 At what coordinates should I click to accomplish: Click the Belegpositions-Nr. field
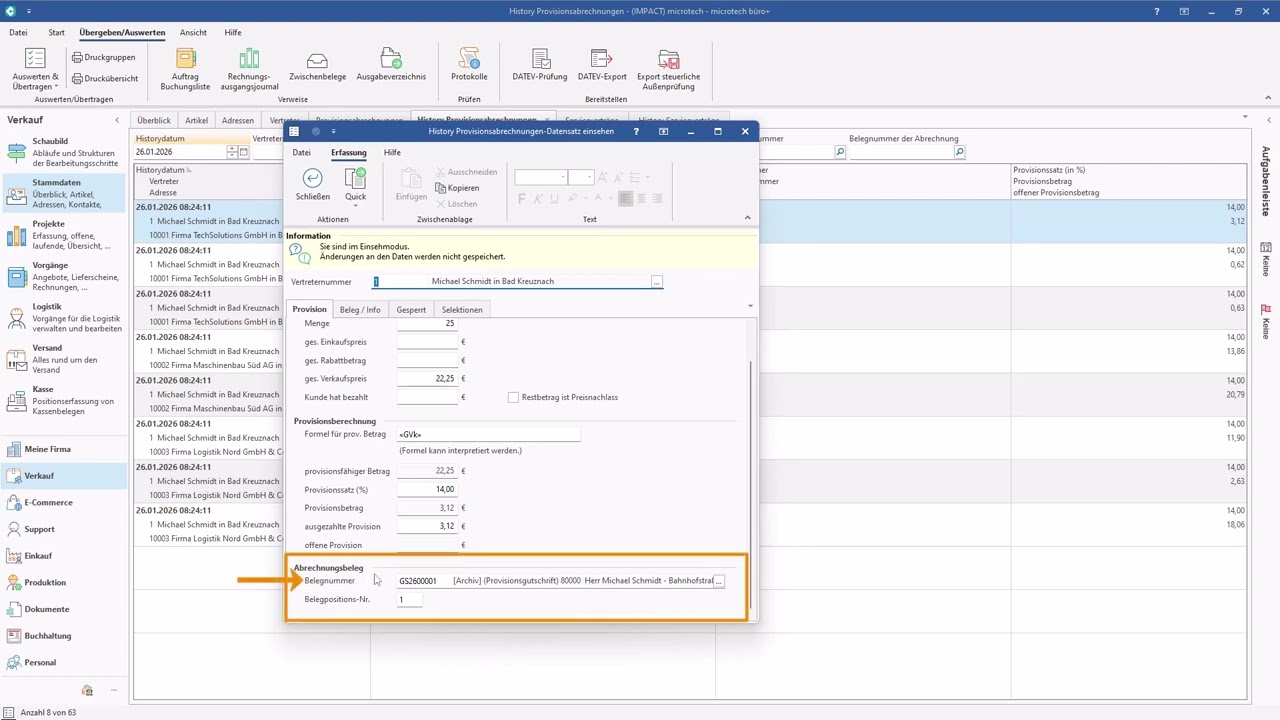click(x=410, y=600)
